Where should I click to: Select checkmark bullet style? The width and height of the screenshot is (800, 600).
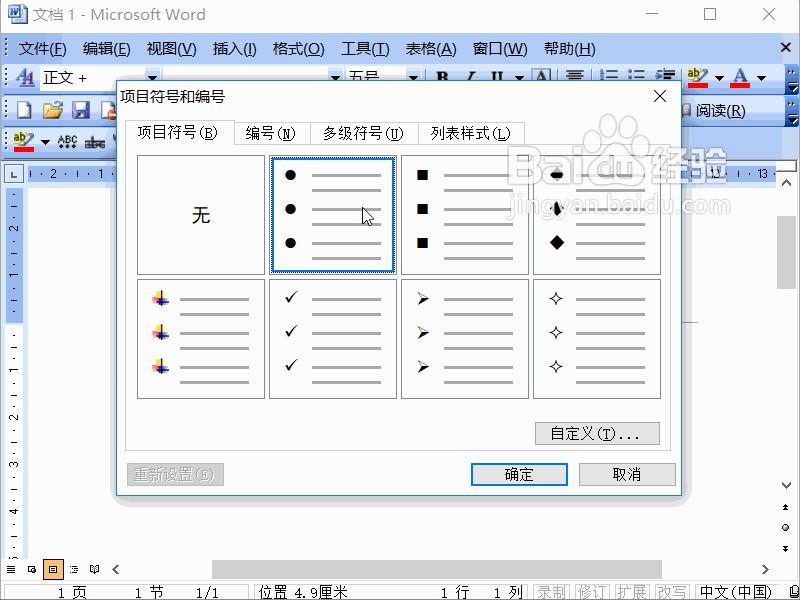click(333, 339)
